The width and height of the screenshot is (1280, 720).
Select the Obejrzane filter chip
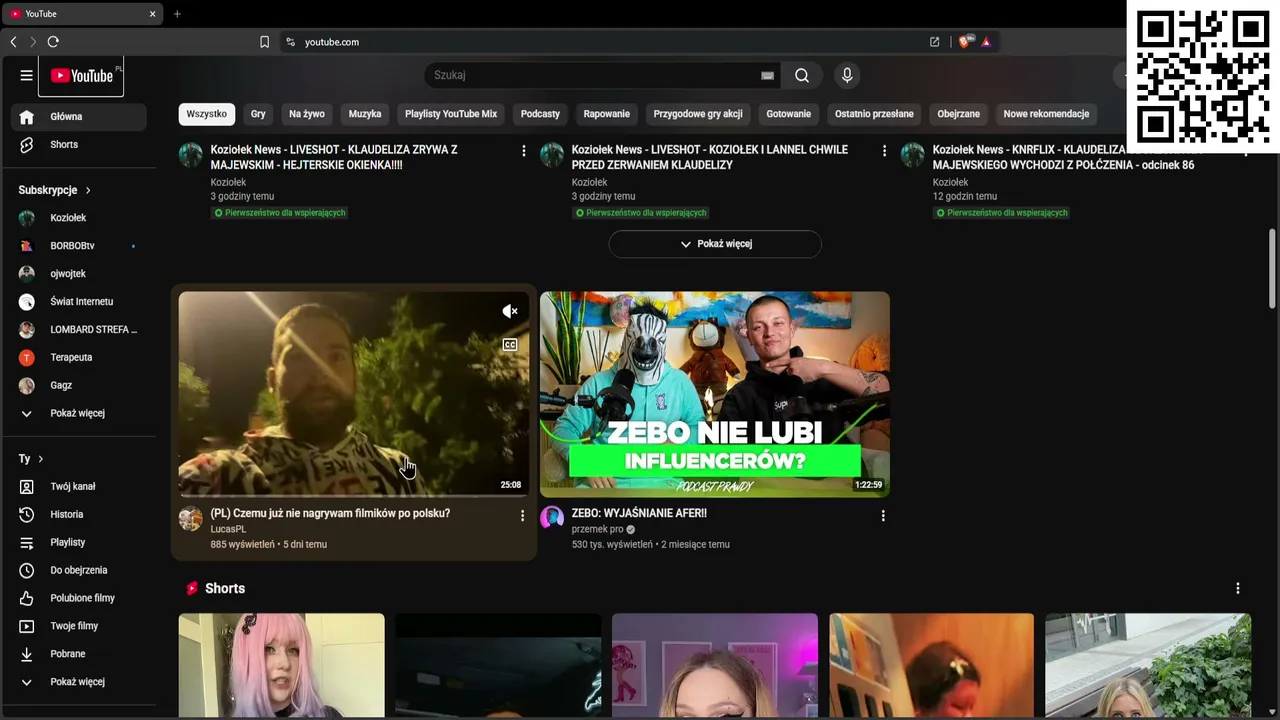[x=959, y=114]
